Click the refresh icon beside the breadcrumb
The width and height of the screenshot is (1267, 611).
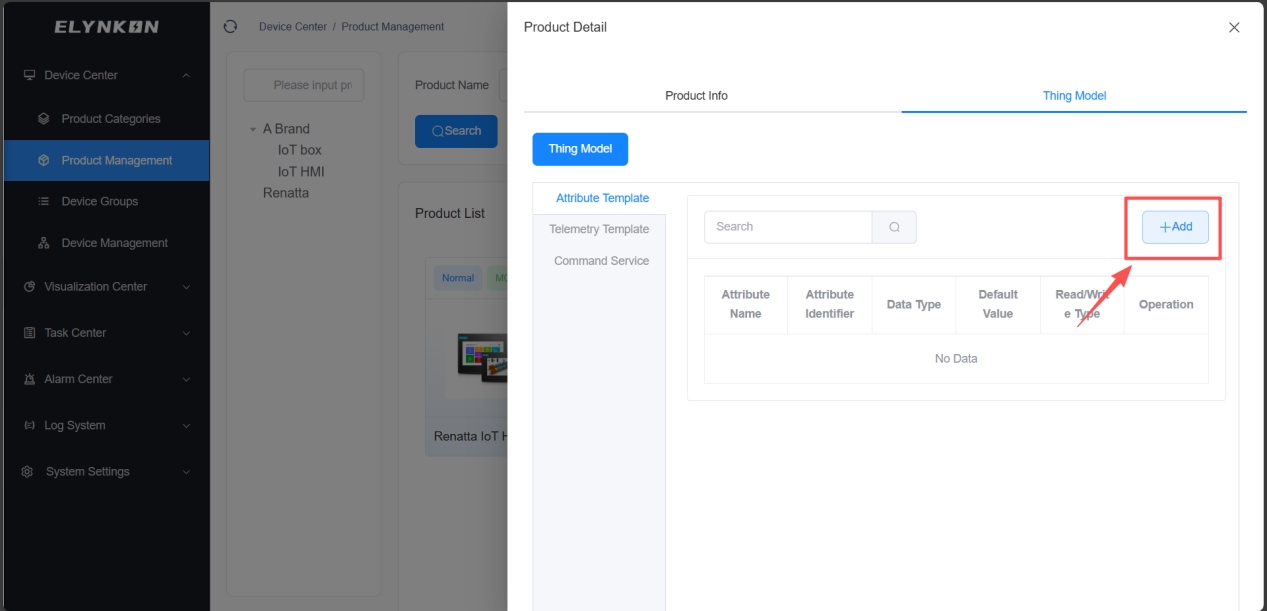[231, 27]
